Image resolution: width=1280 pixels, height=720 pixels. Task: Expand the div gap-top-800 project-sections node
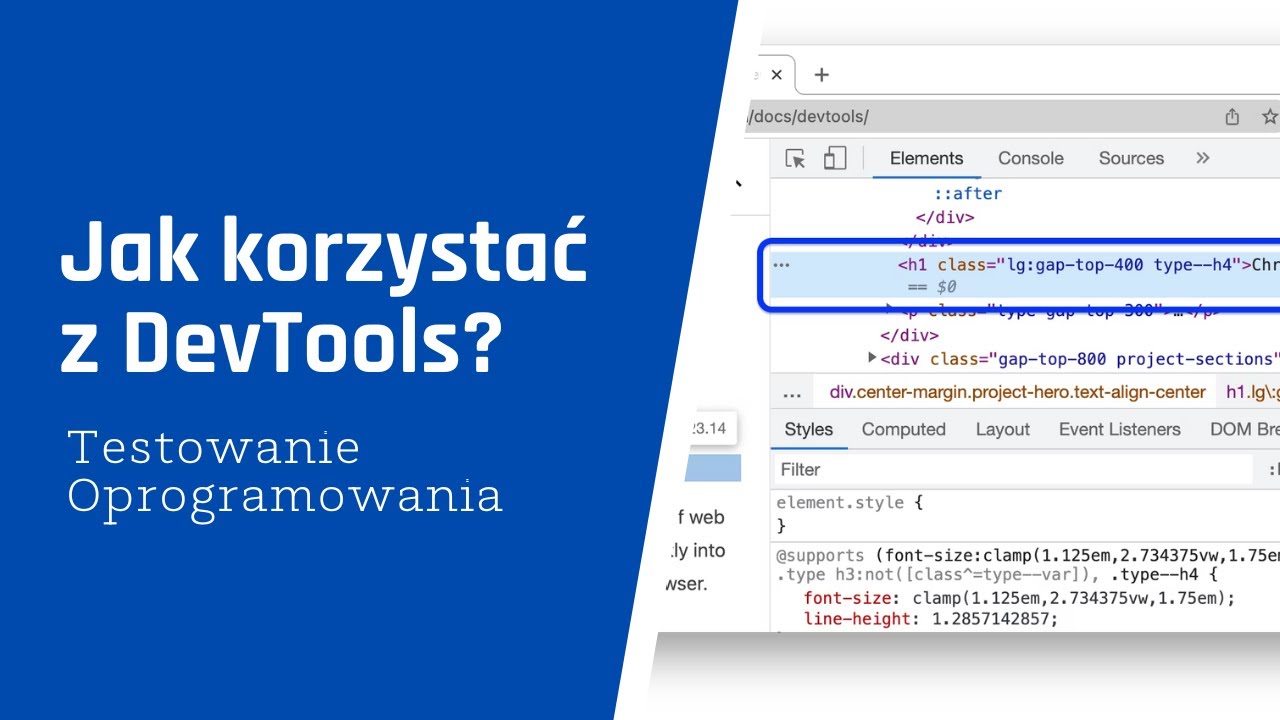click(872, 358)
